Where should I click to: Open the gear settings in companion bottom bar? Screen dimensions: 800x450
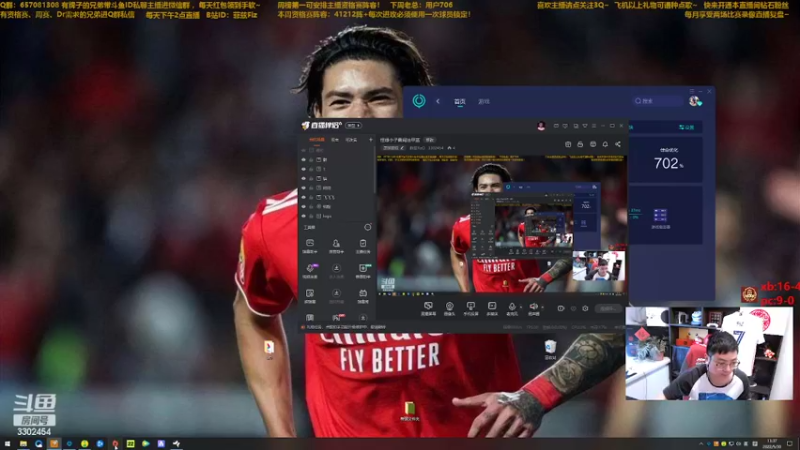585,309
